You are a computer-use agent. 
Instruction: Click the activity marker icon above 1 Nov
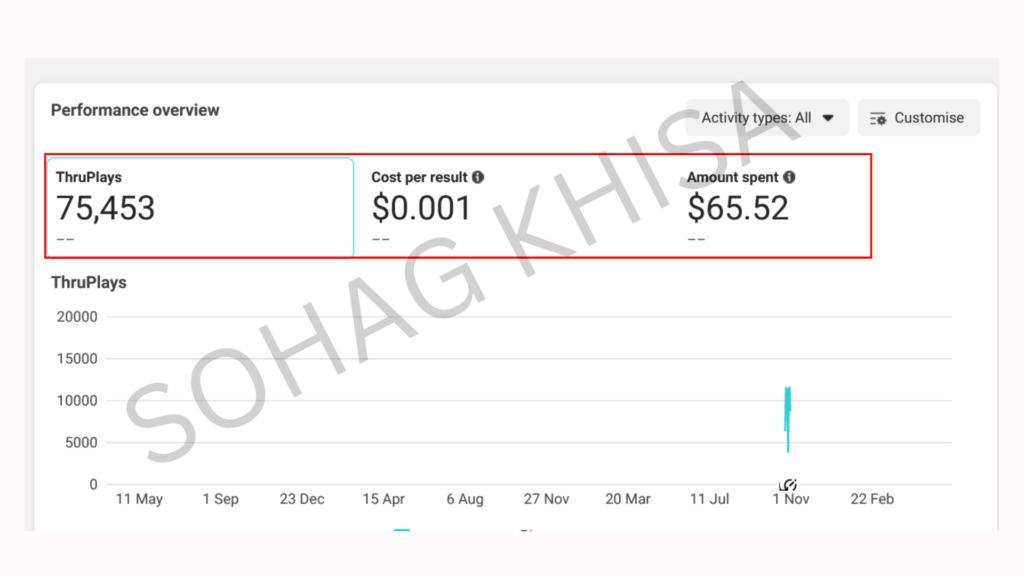pos(788,485)
